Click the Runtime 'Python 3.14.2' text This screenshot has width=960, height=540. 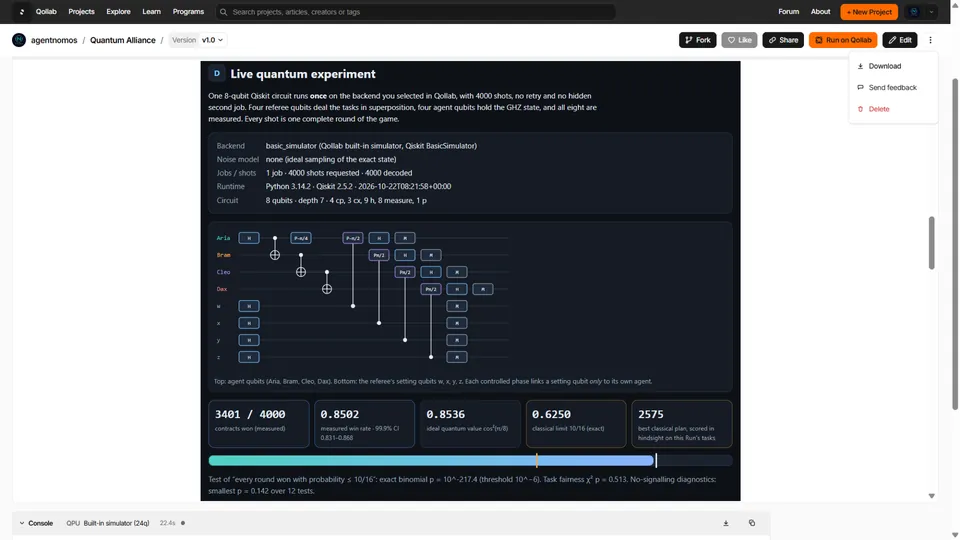tap(358, 186)
